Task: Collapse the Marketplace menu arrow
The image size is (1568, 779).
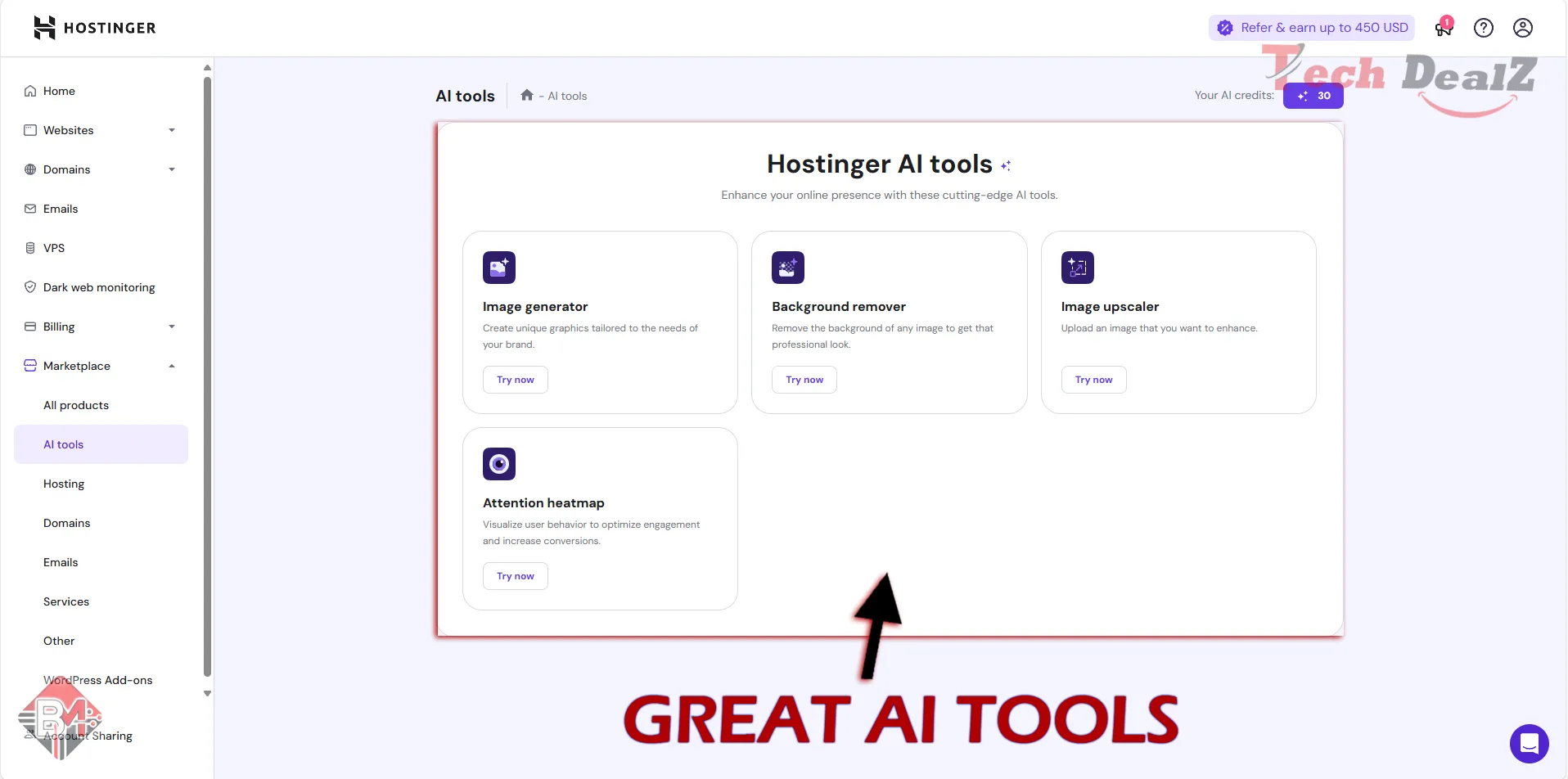Action: pos(172,366)
